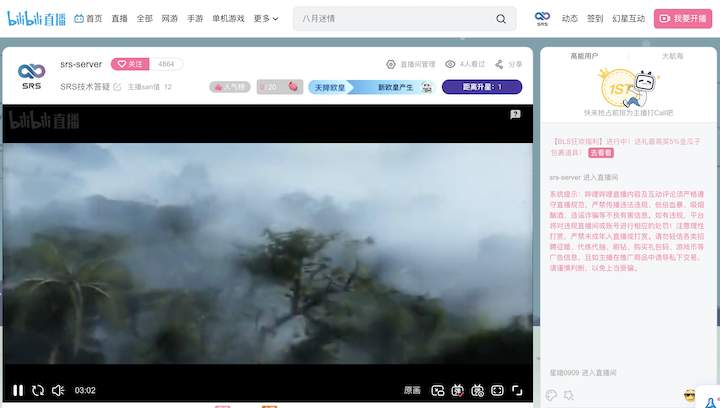Screen dimensions: 720x408
Task: Enable picture-in-picture mode icon
Action: point(437,390)
